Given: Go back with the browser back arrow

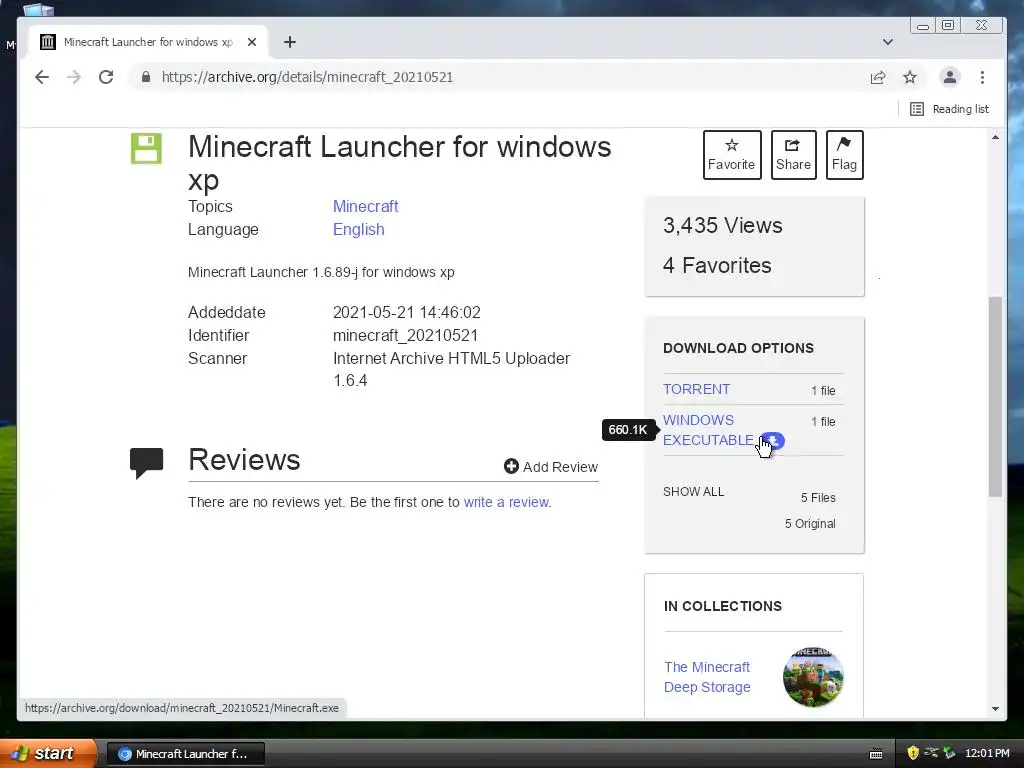Looking at the screenshot, I should (x=42, y=77).
